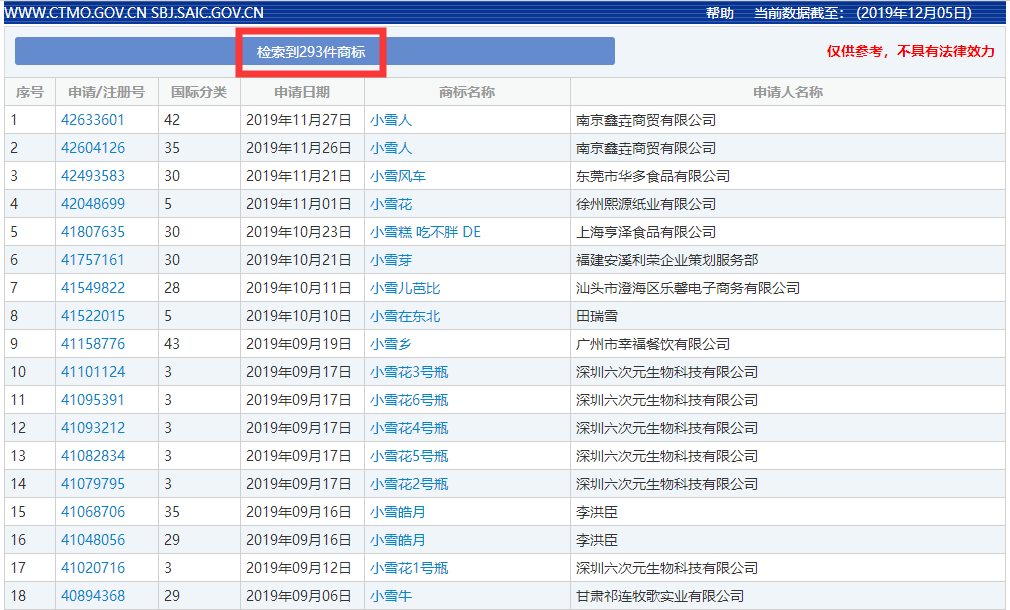
Task: Click the 小雪在东北 trademark link
Action: (x=404, y=316)
